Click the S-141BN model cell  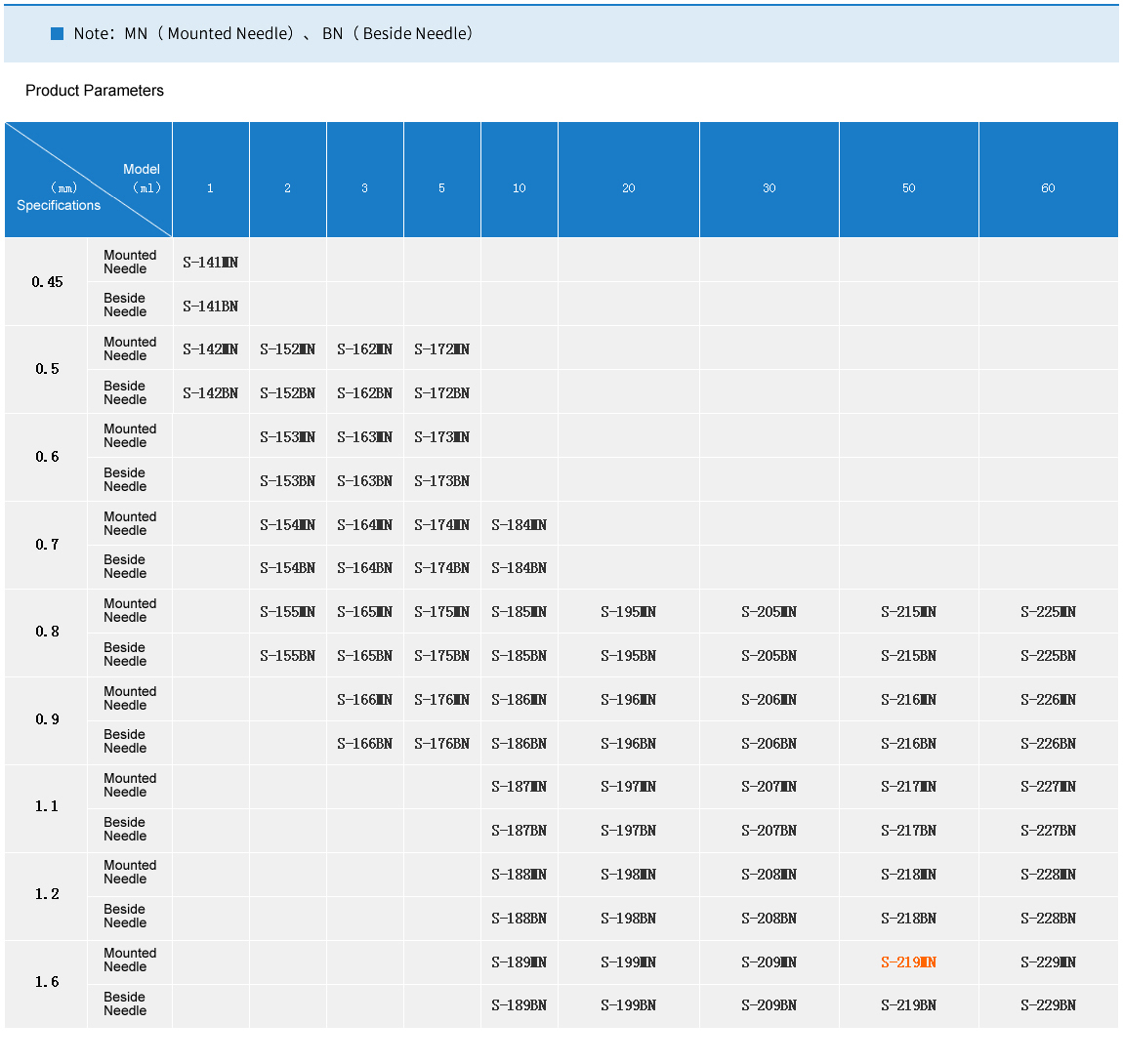(210, 307)
